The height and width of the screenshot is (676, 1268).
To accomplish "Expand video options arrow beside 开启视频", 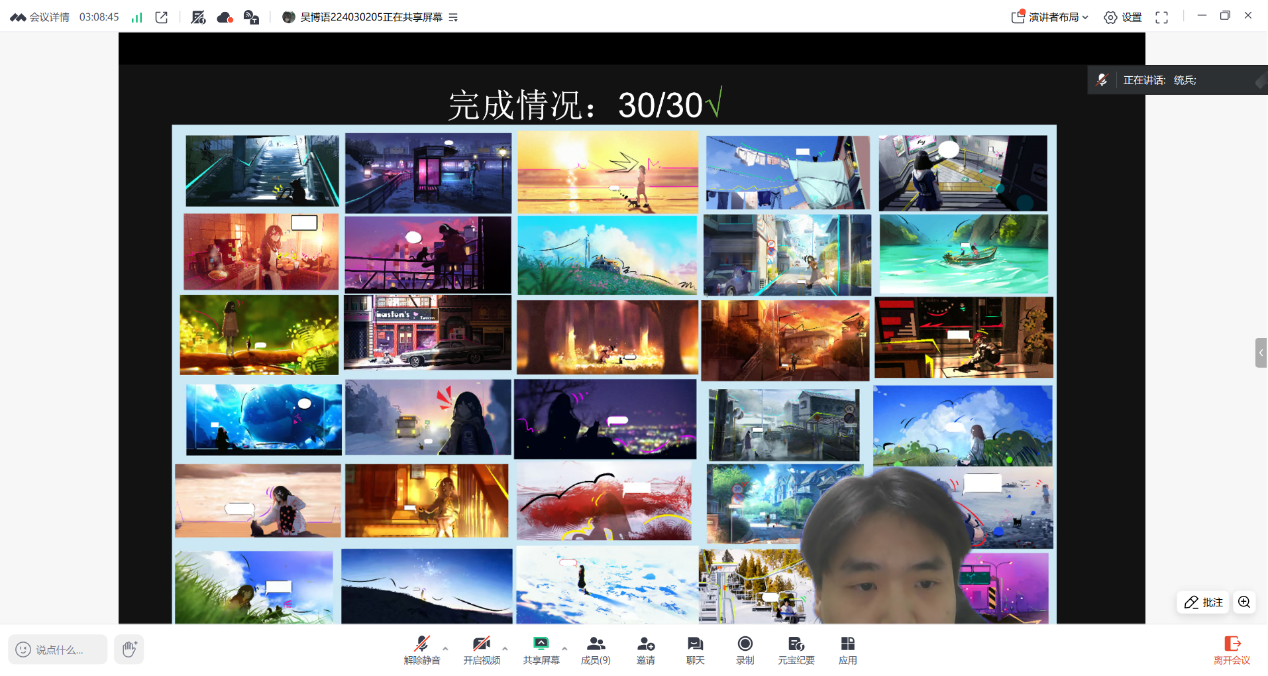I will pyautogui.click(x=505, y=648).
